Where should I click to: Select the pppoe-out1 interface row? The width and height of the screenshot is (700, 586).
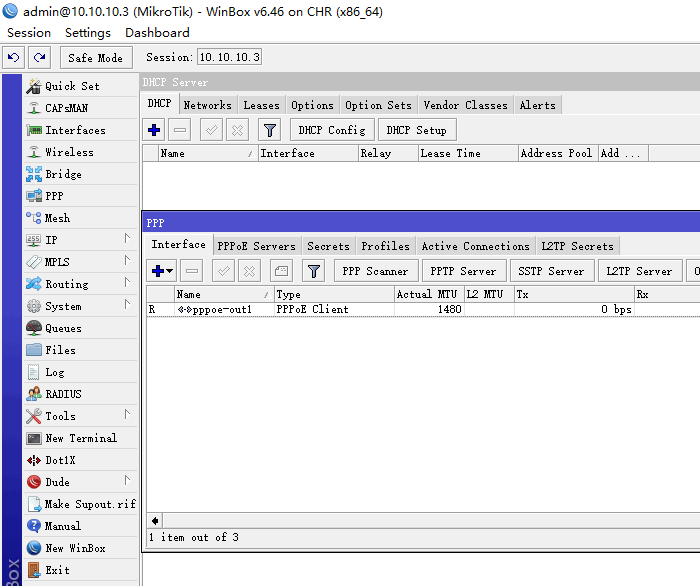click(423, 309)
